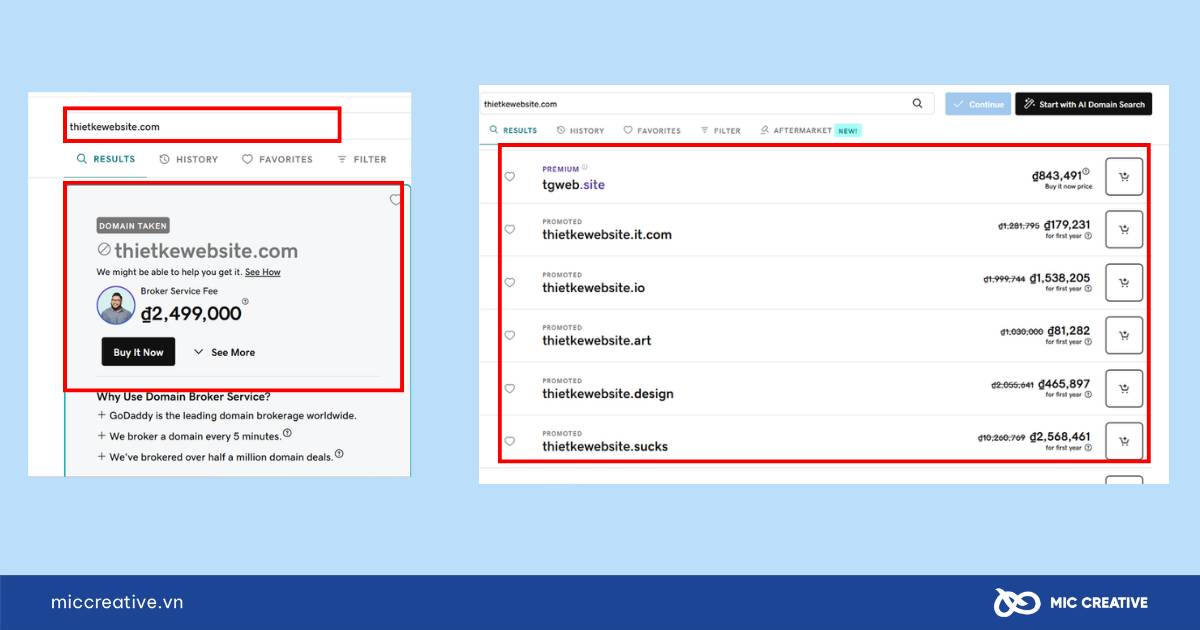Screen dimensions: 1200x630
Task: Switch to the HISTORY tab in the suggestions panel
Action: tap(581, 131)
